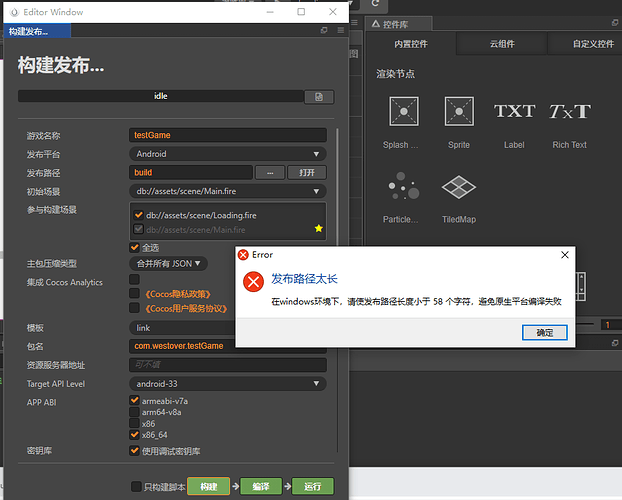Pop out the widget library panel
Viewport: 622px width, 500px height.
pyautogui.click(x=615, y=23)
